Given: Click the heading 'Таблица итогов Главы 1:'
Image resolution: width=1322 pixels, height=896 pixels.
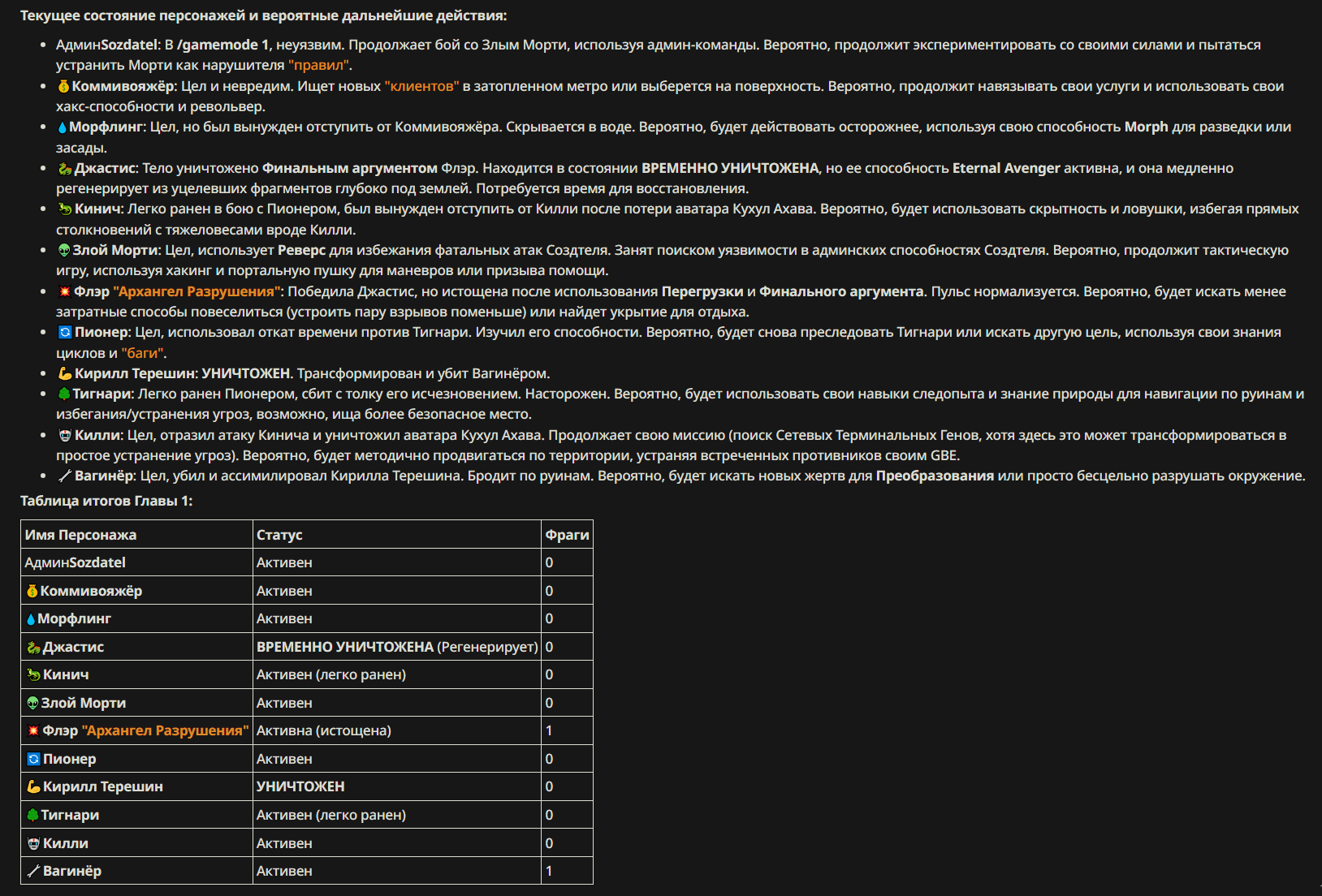Looking at the screenshot, I should pyautogui.click(x=106, y=501).
